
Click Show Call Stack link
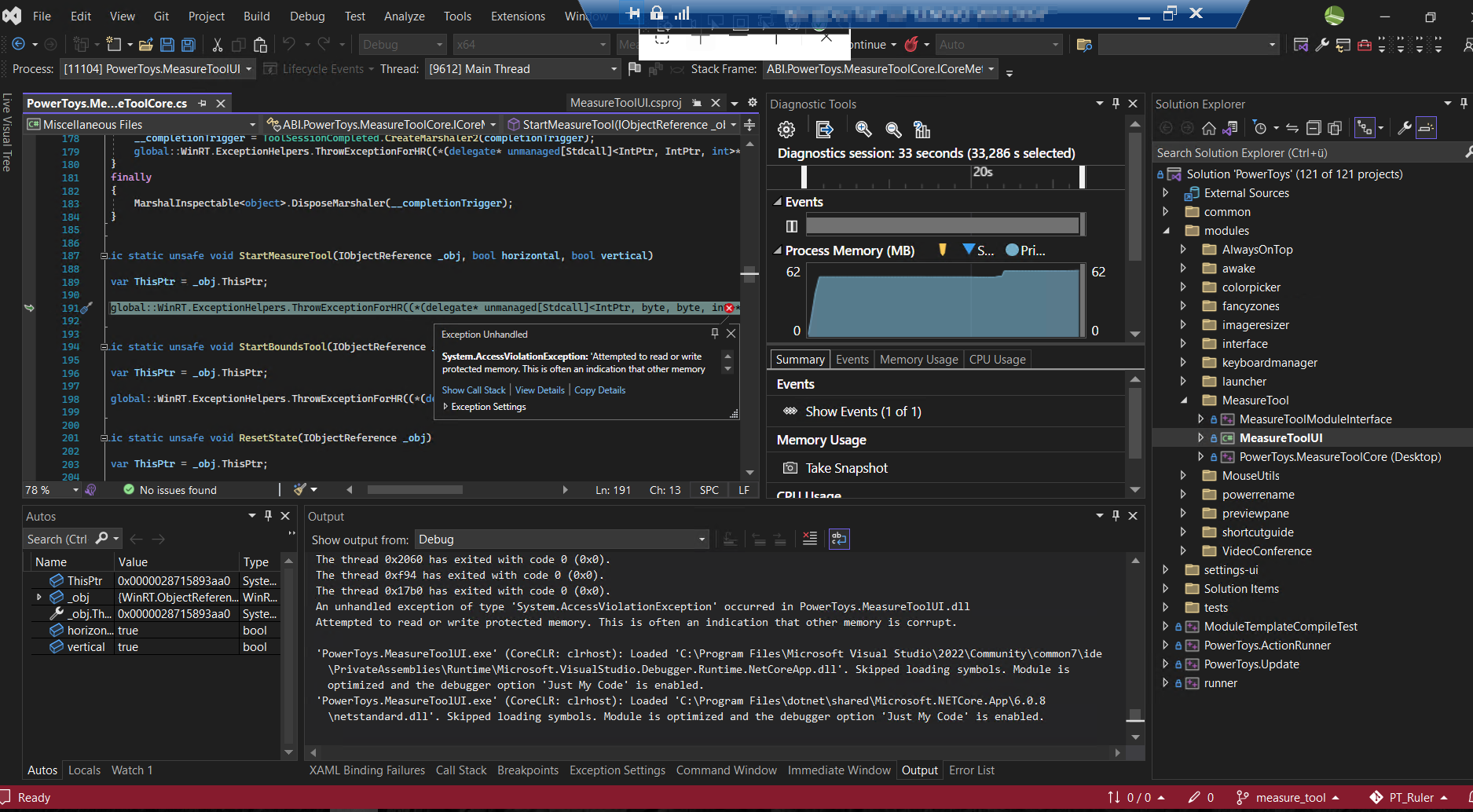474,390
